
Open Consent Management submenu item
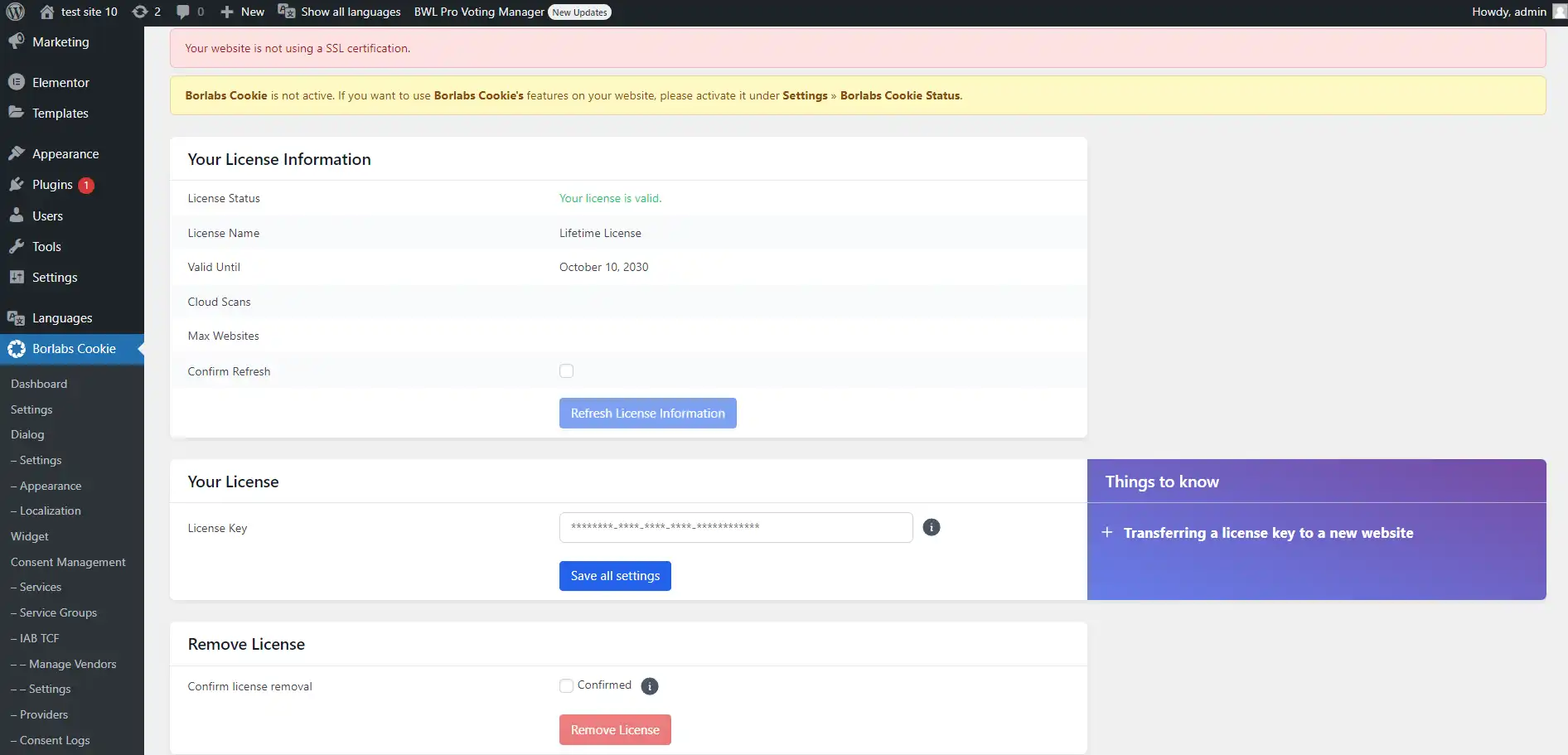point(68,562)
